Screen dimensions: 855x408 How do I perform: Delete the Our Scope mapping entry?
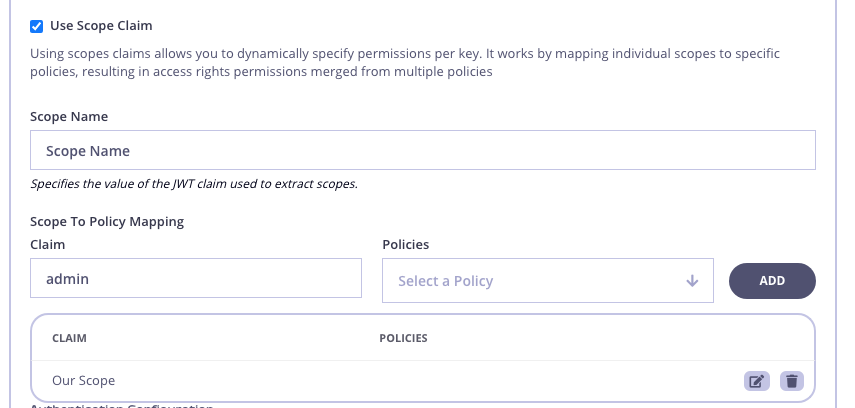(x=792, y=381)
